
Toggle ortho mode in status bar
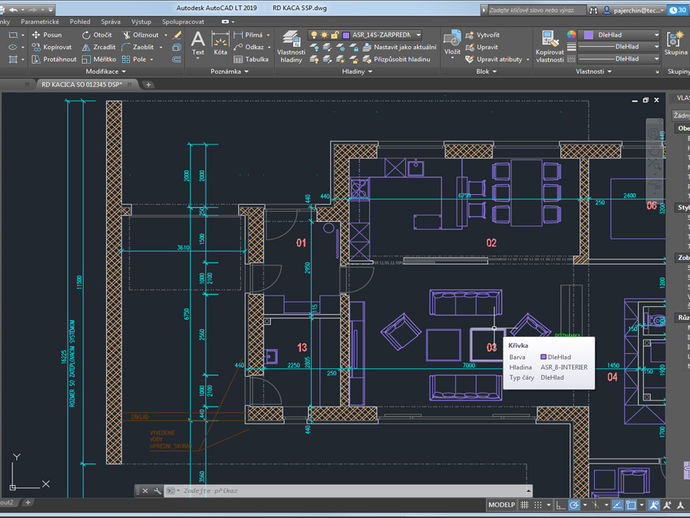pyautogui.click(x=560, y=505)
